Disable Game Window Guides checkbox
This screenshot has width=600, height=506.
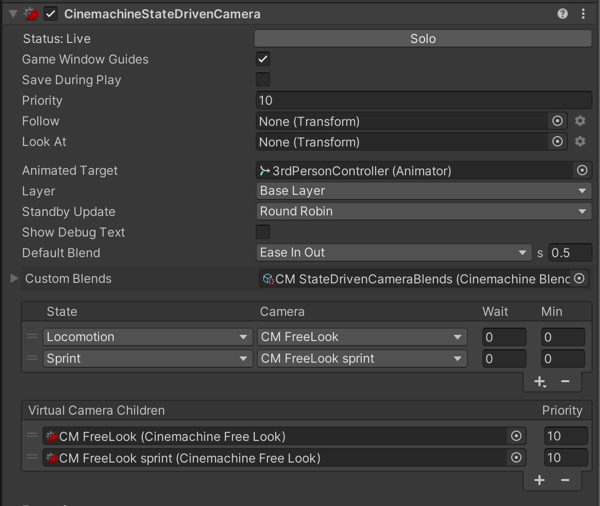263,59
